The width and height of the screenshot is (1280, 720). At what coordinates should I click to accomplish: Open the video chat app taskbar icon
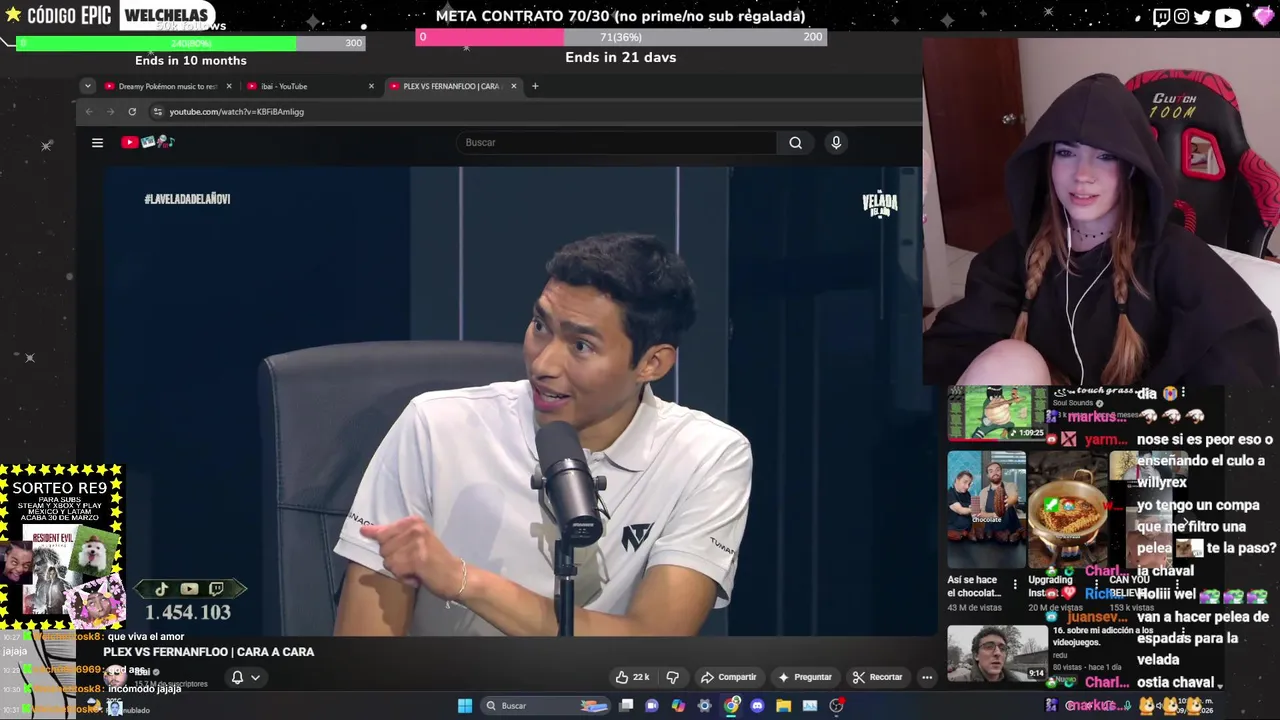pyautogui.click(x=652, y=705)
